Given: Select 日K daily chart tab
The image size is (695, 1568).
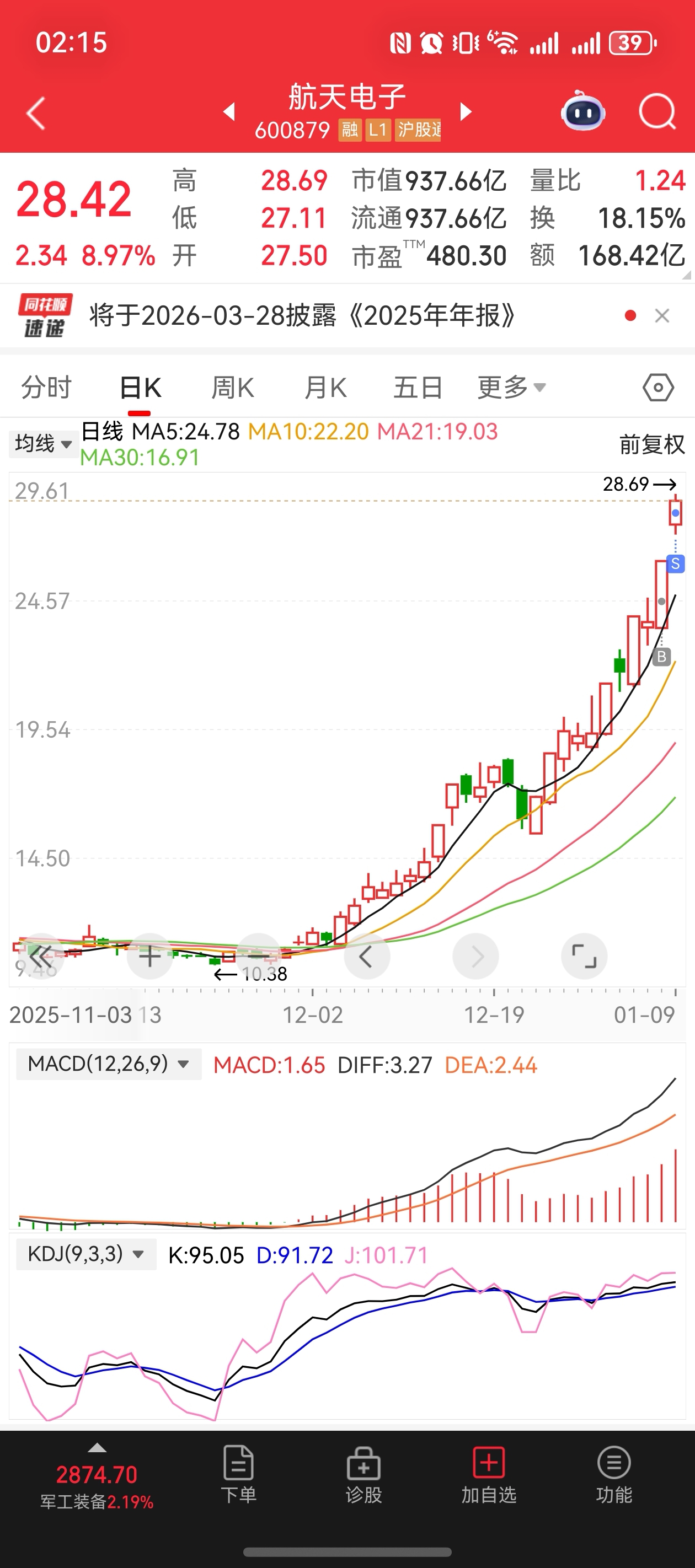Looking at the screenshot, I should (x=140, y=388).
